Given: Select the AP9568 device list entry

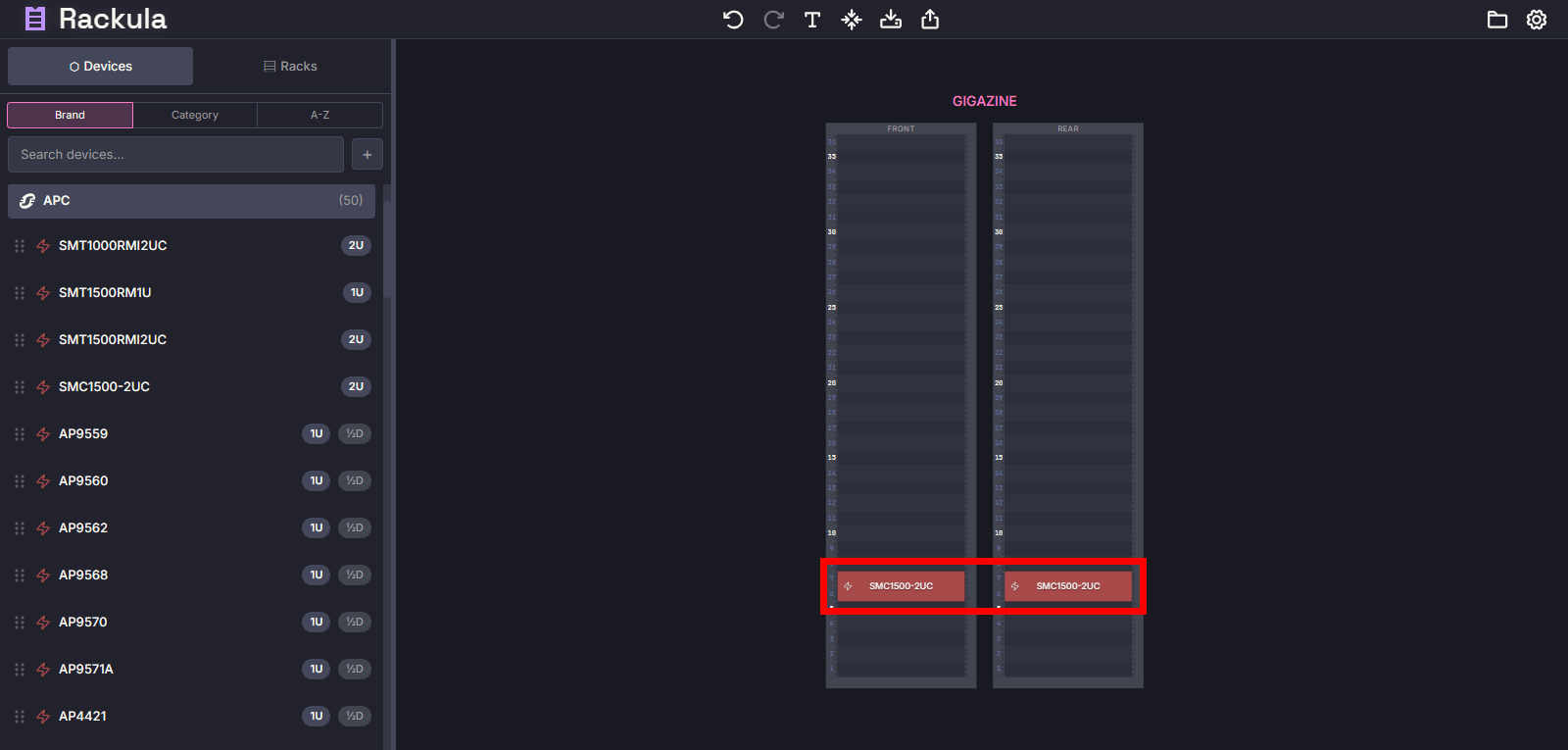Looking at the screenshot, I should [83, 575].
